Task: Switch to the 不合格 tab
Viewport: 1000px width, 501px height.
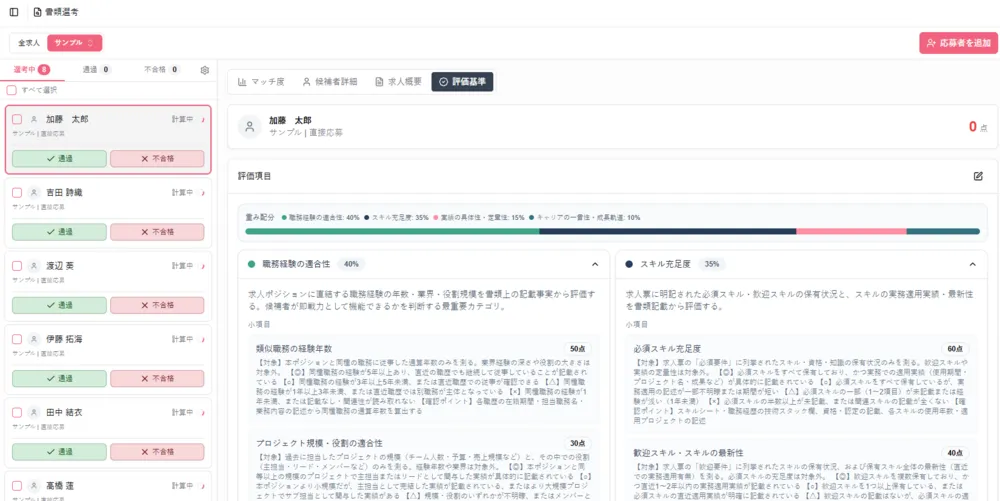Action: (x=162, y=69)
